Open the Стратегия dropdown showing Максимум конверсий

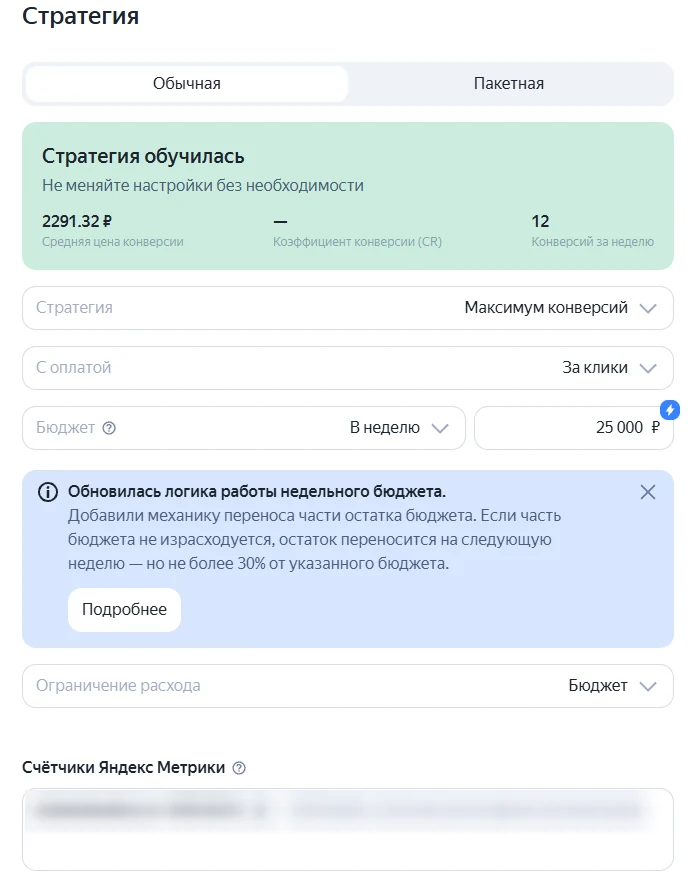coord(348,308)
